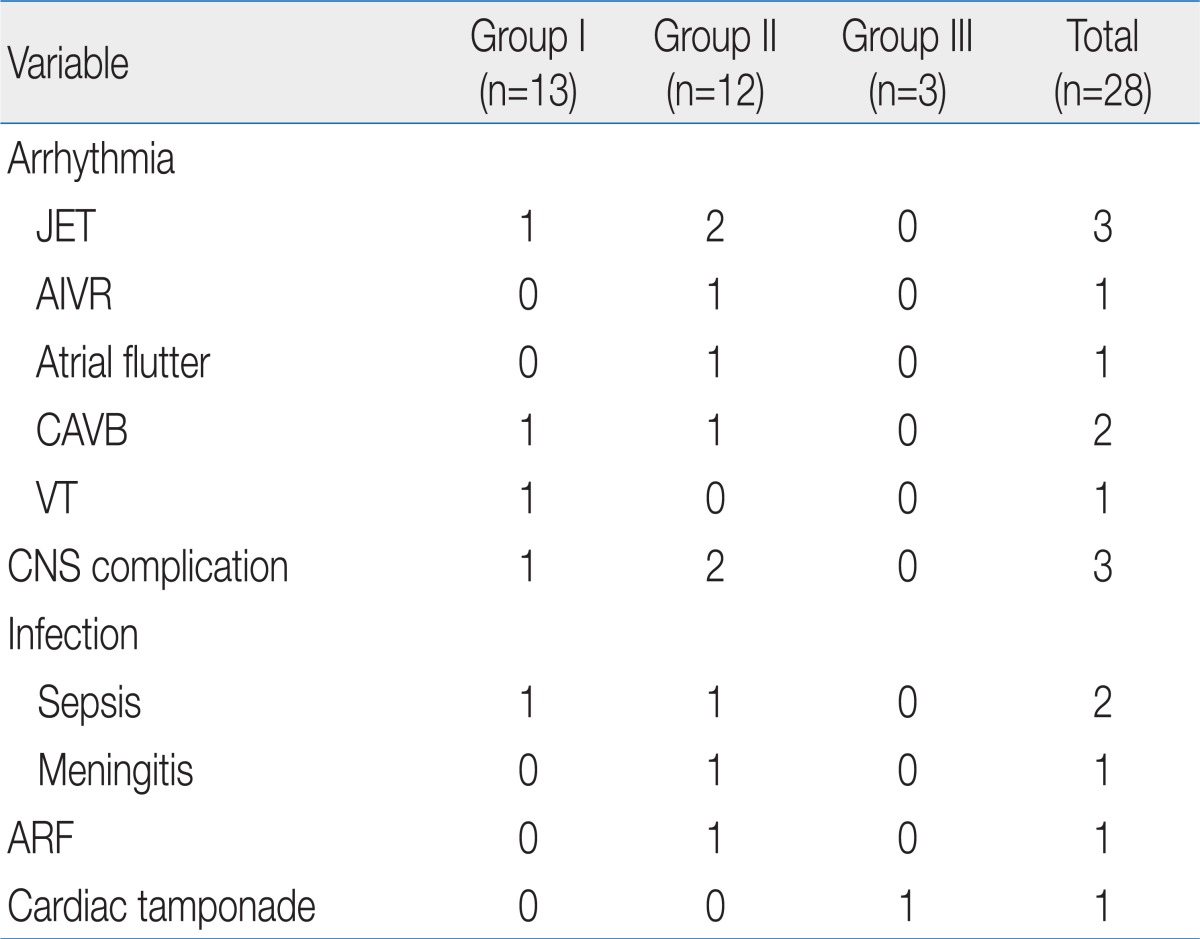Select the Atrial flutter row label
The height and width of the screenshot is (939, 1200).
pos(123,364)
